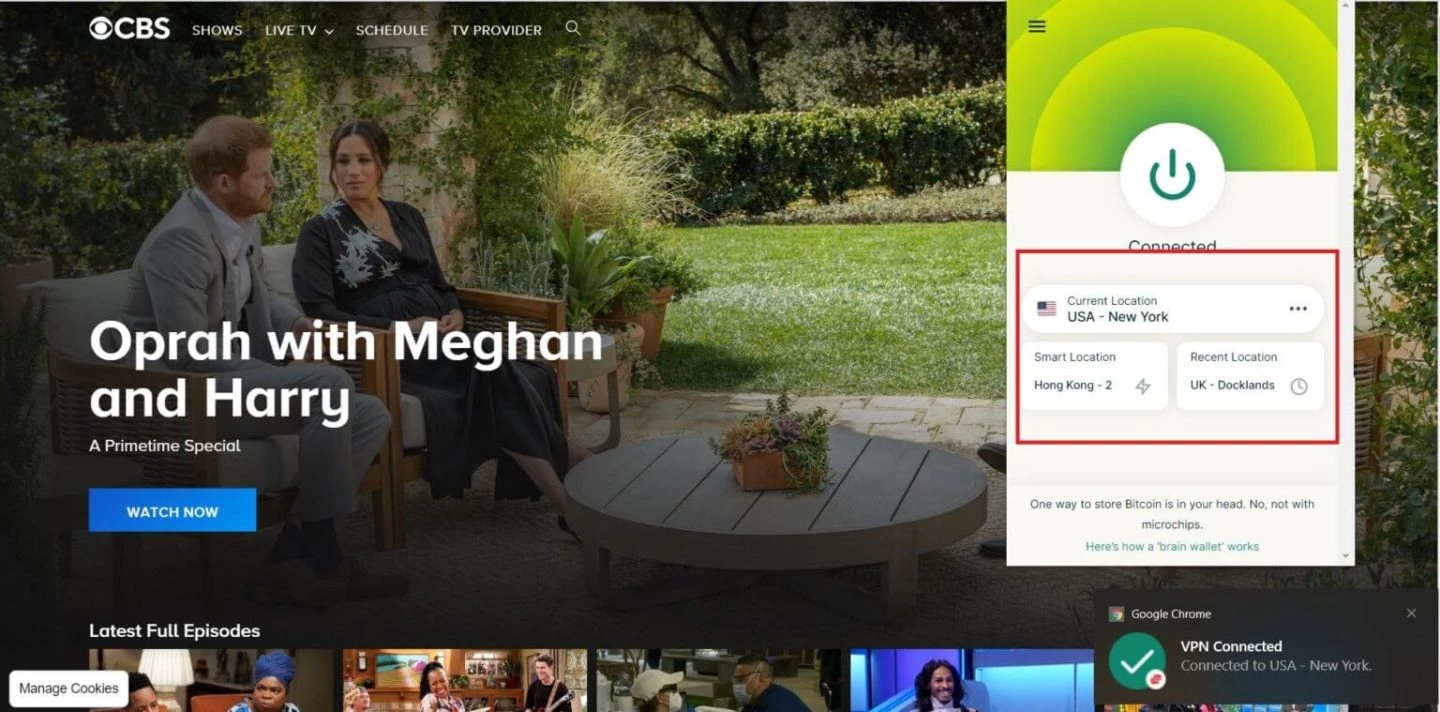Screen dimensions: 1440x712
Task: Click 'Connected to USA - New York.' notification text
Action: pyautogui.click(x=1276, y=665)
